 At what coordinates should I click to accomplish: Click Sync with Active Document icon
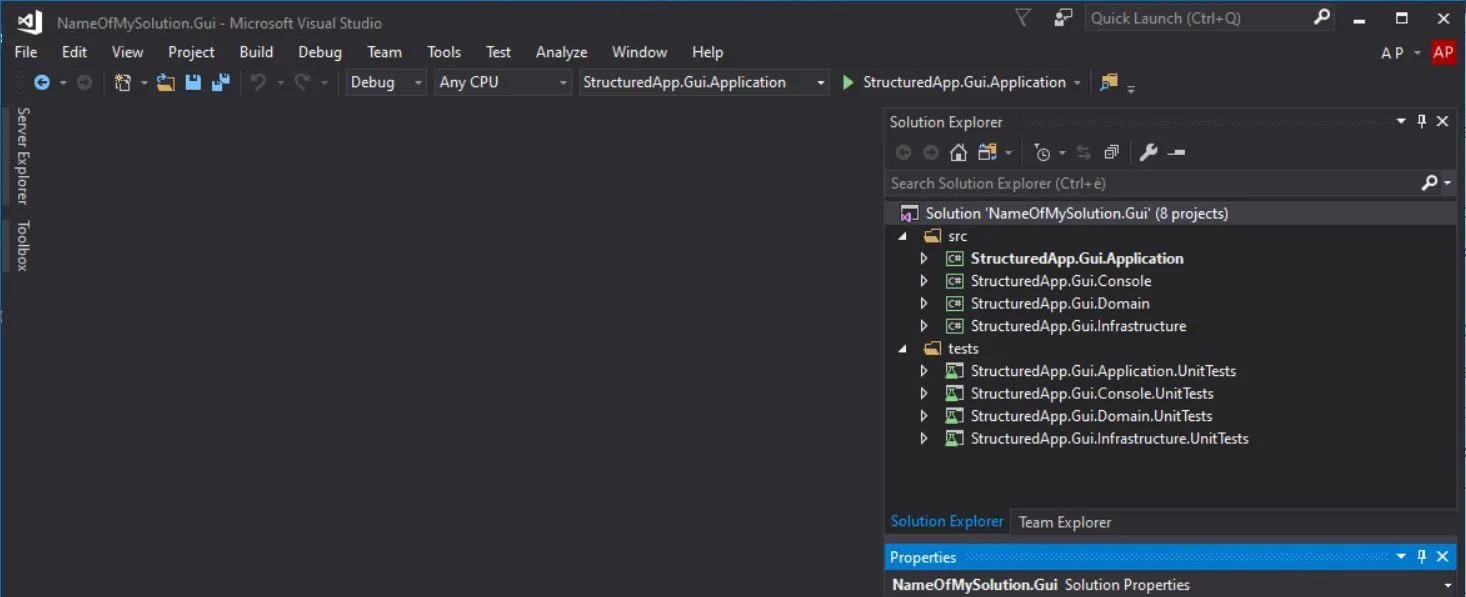(x=1084, y=152)
